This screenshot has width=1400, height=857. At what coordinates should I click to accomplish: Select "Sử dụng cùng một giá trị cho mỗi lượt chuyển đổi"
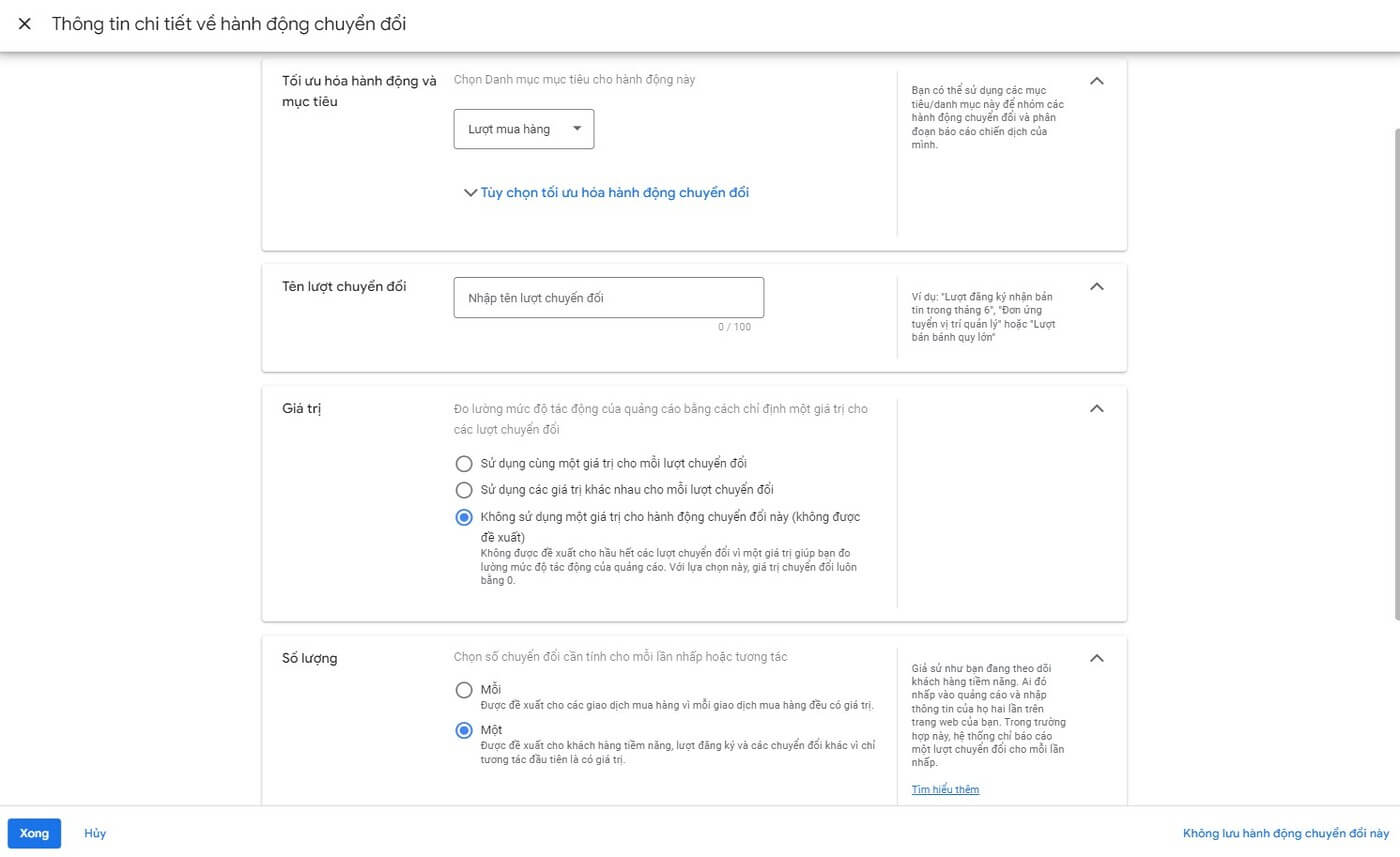pos(463,463)
